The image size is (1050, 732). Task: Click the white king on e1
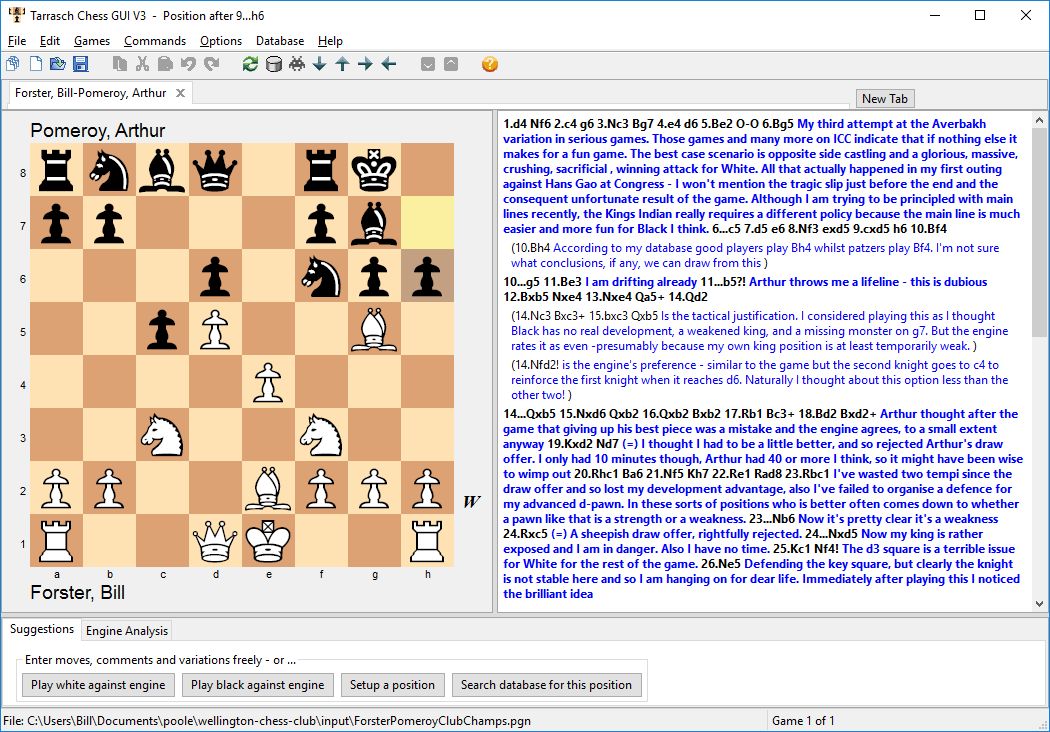coord(269,541)
